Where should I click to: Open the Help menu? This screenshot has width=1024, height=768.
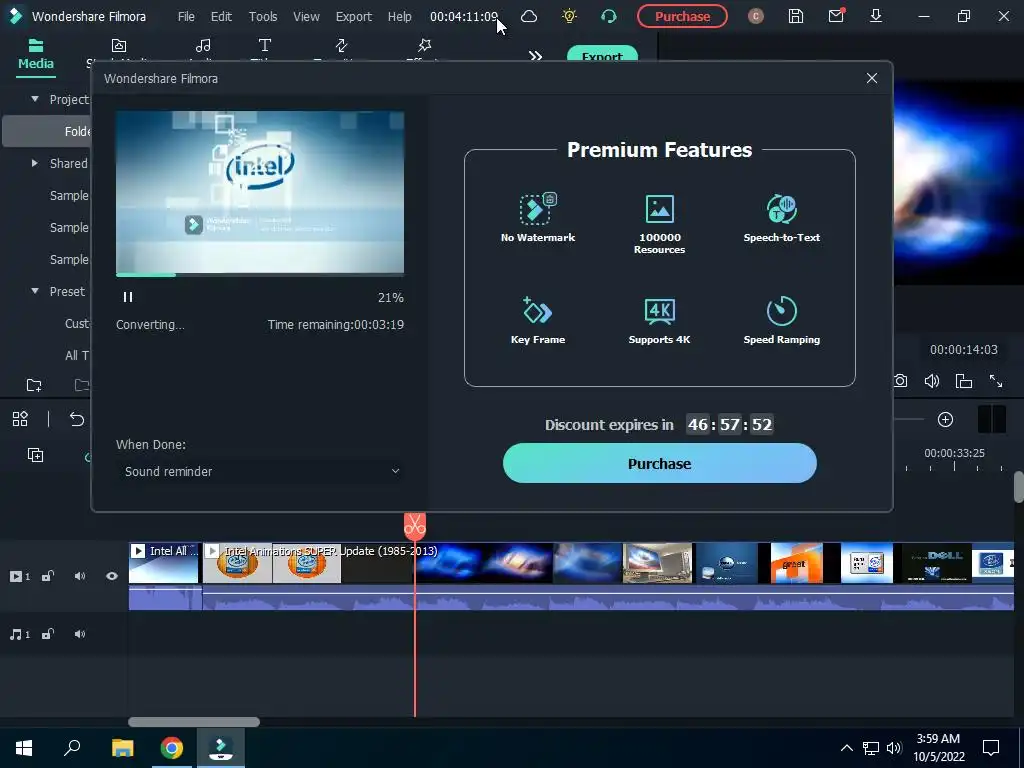(400, 16)
